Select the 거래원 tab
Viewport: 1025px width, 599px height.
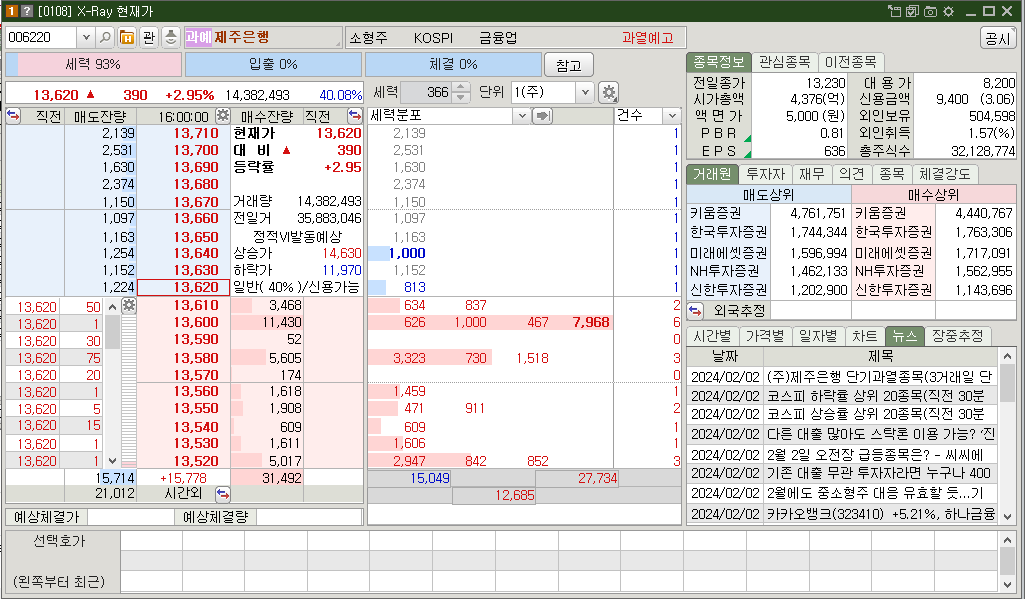tap(713, 174)
